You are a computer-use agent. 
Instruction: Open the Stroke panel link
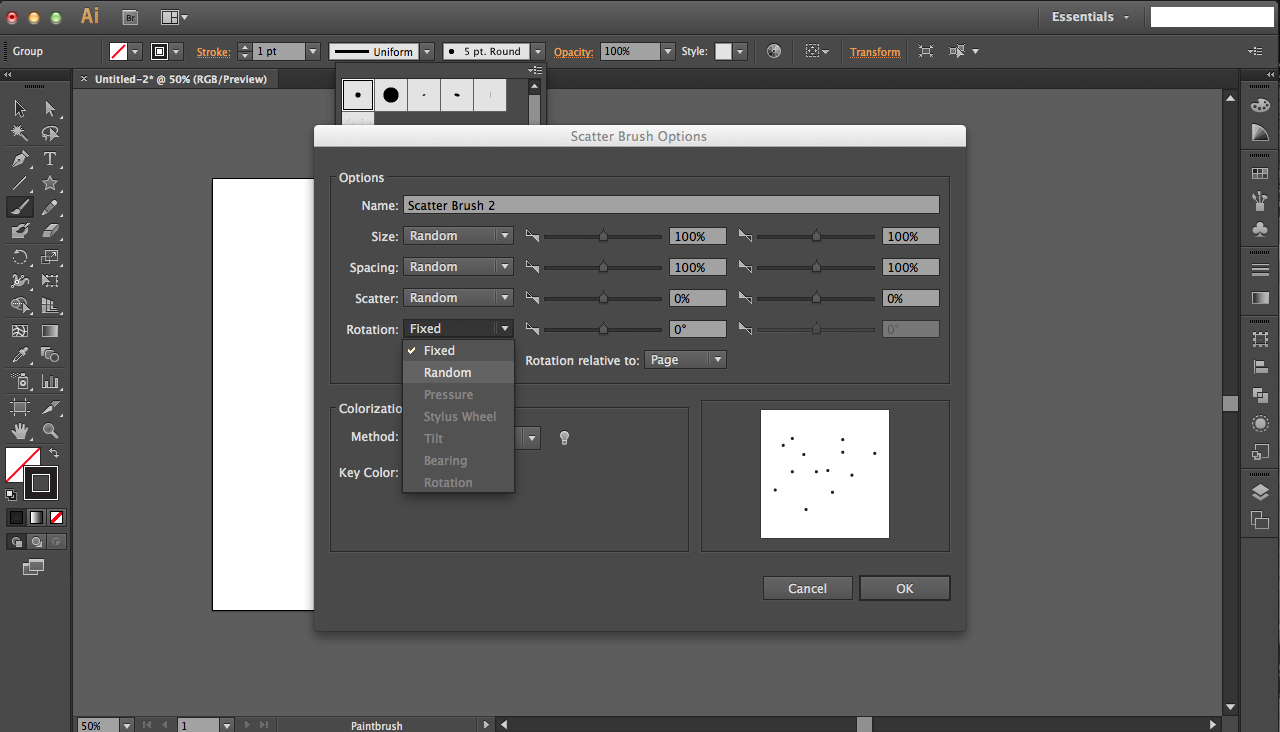point(213,52)
